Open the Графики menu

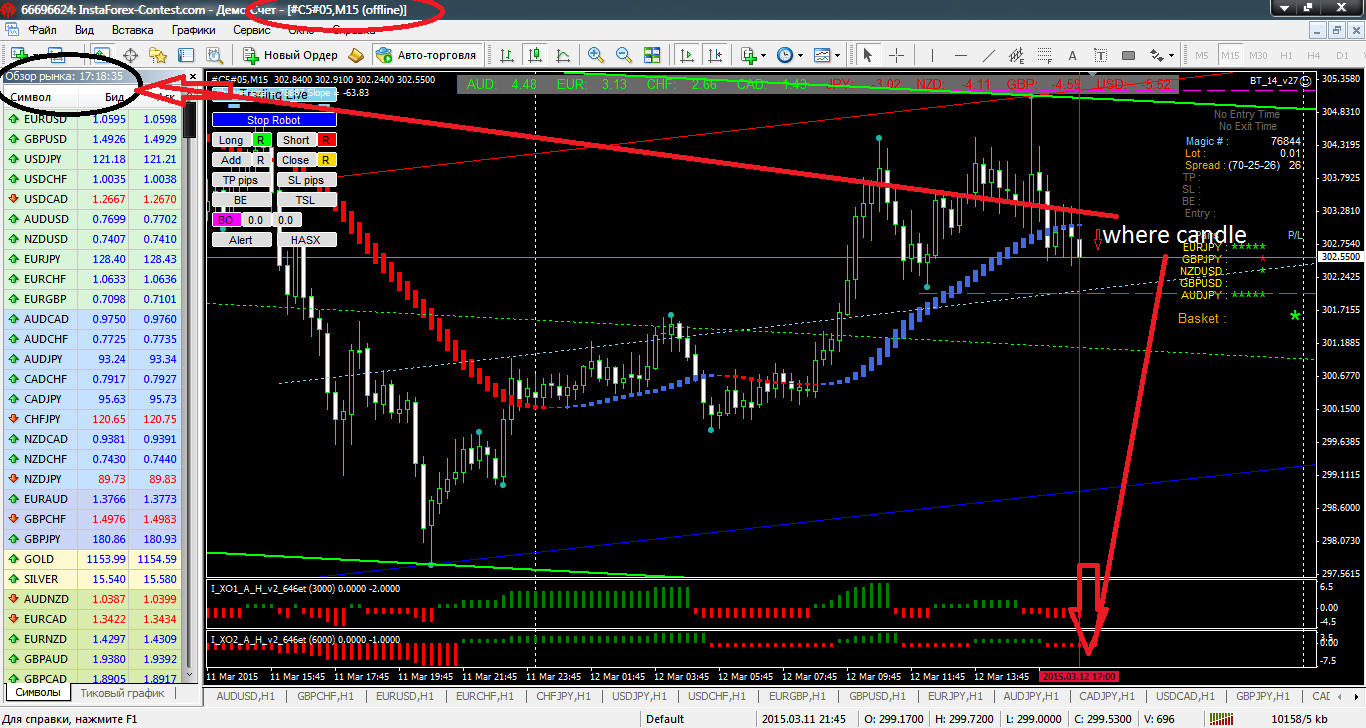click(193, 30)
